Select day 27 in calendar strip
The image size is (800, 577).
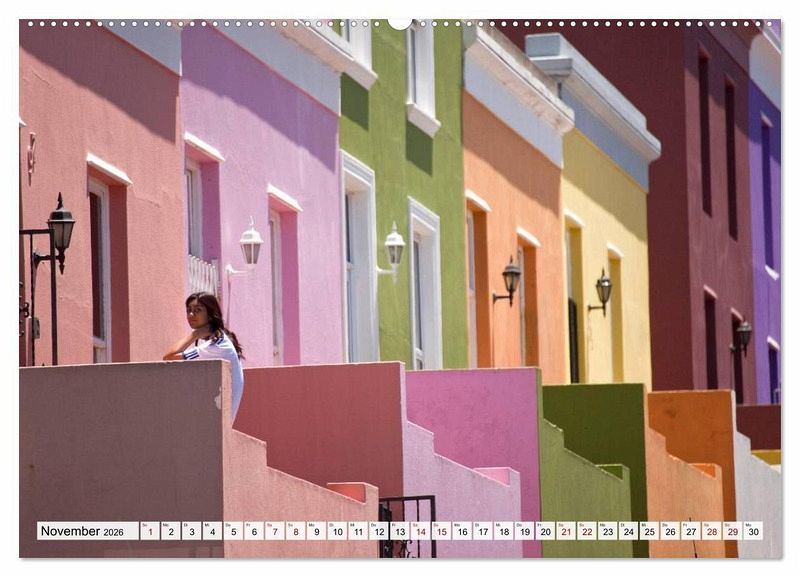tap(691, 531)
